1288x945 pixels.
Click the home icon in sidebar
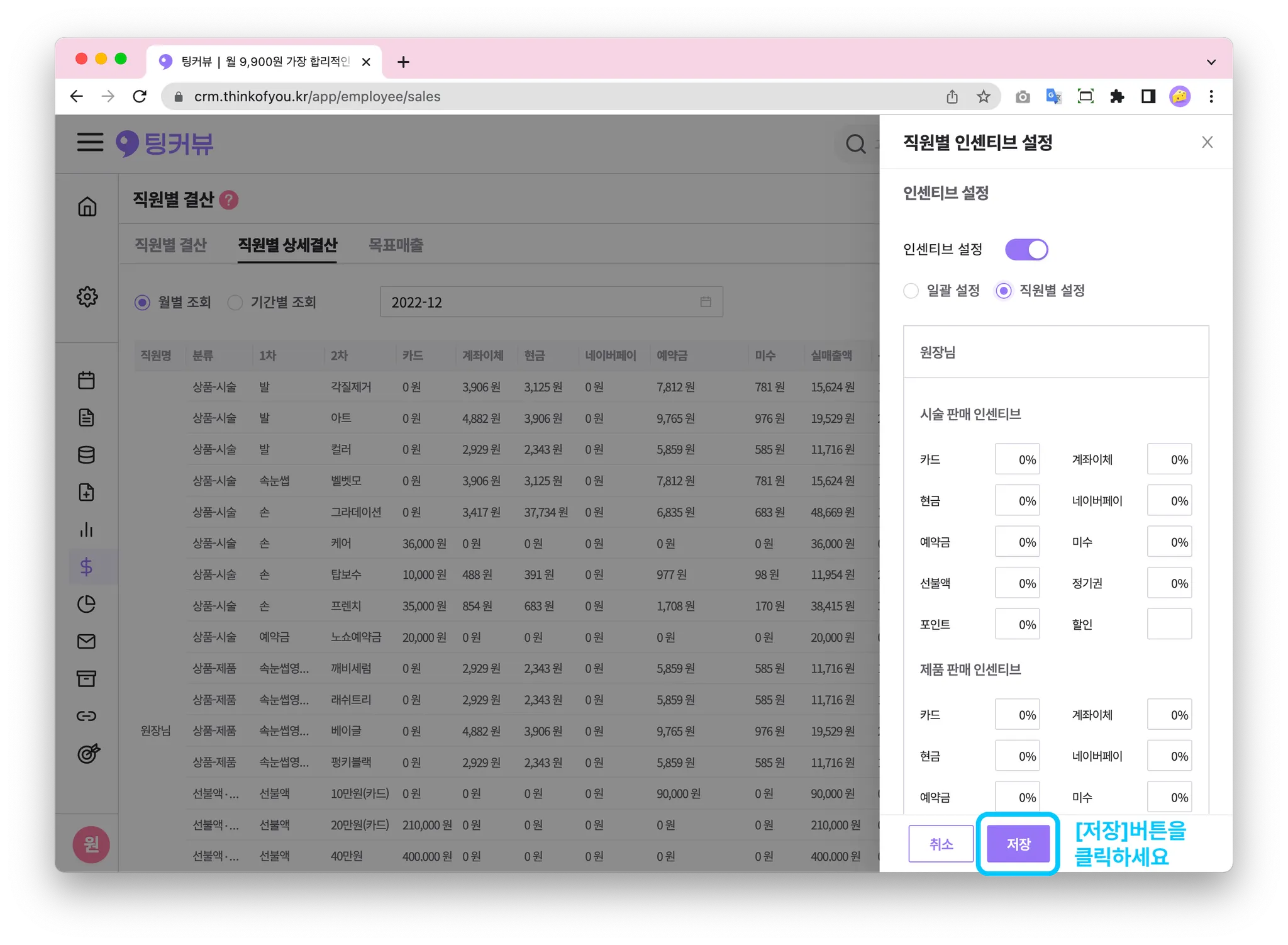click(87, 206)
